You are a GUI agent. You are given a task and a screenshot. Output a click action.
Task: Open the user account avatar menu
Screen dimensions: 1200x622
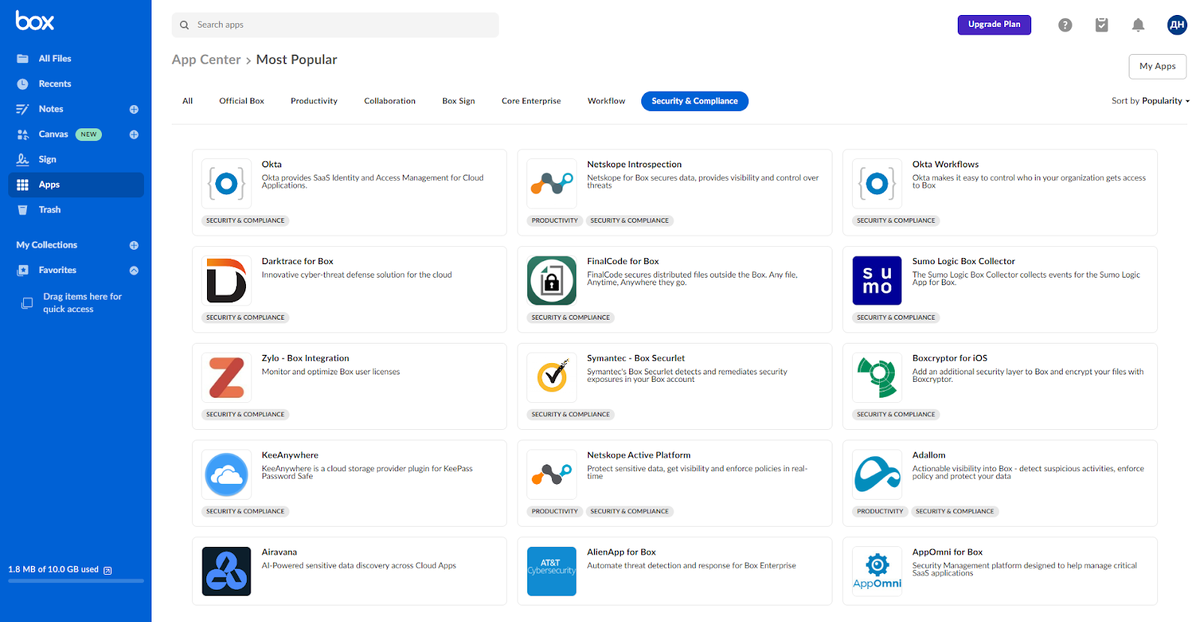coord(1176,25)
